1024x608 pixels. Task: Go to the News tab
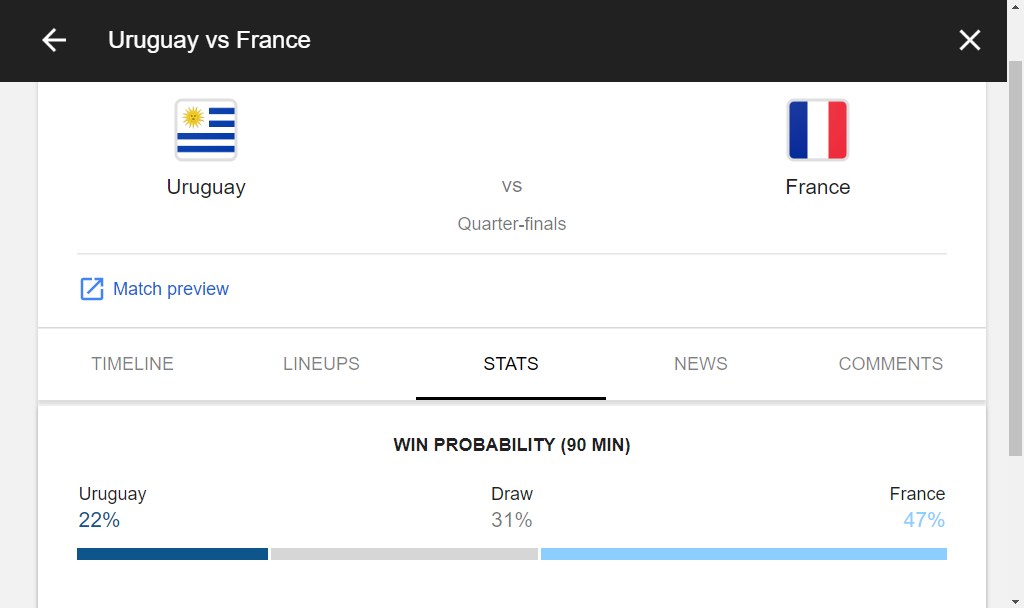click(x=700, y=364)
